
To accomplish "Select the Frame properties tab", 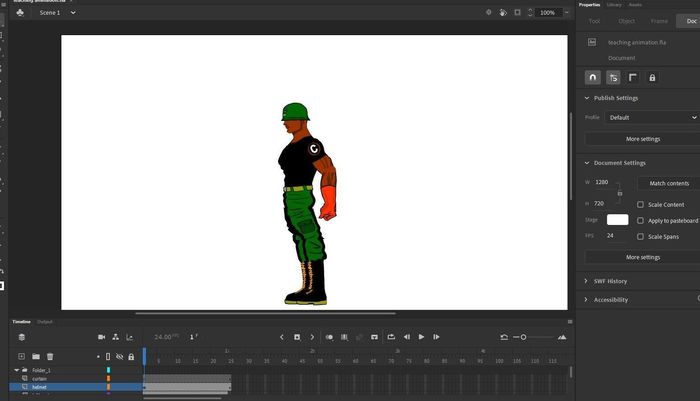I will point(659,21).
